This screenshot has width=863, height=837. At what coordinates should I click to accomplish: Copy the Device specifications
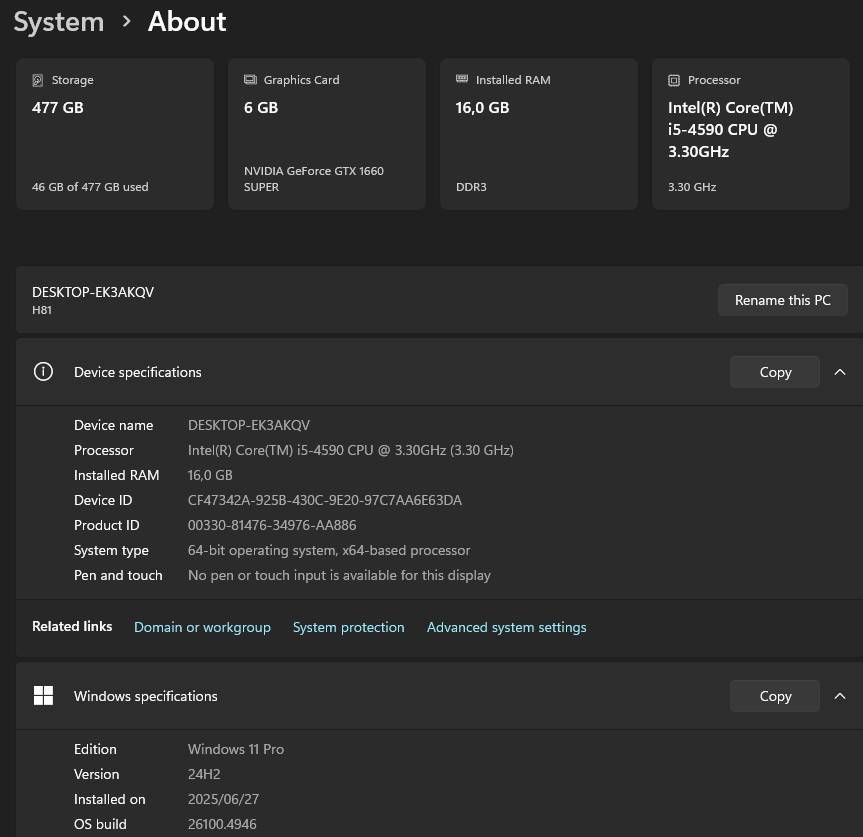coord(774,371)
